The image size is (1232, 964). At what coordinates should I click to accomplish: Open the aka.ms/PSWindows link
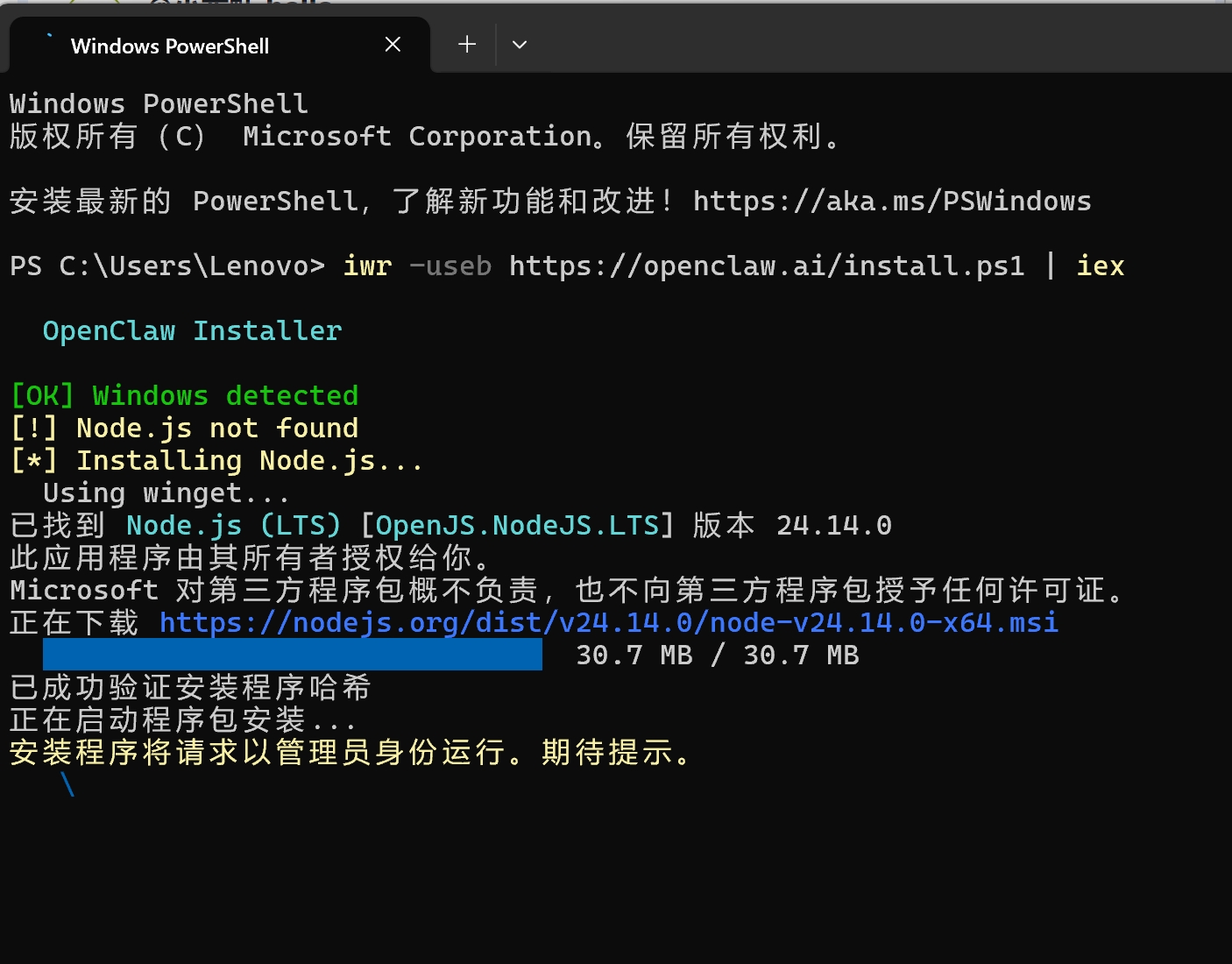891,202
